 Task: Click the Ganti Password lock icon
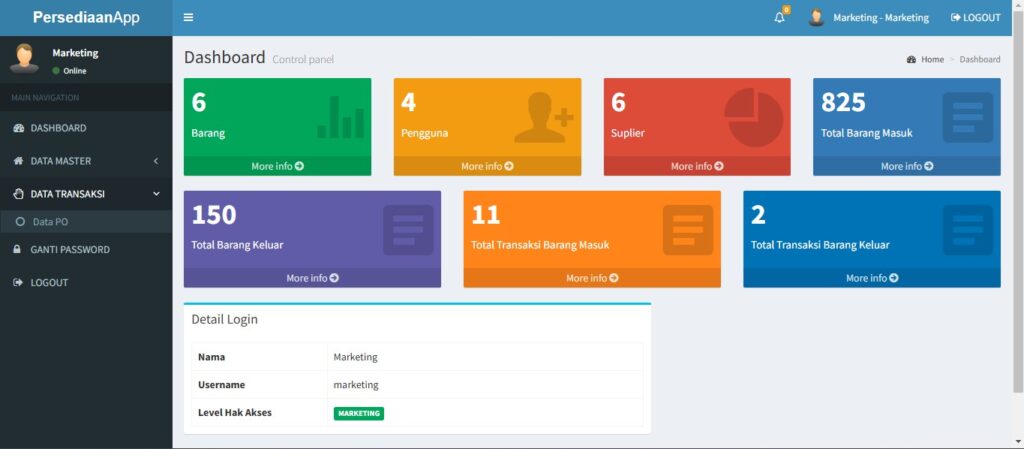coord(18,249)
